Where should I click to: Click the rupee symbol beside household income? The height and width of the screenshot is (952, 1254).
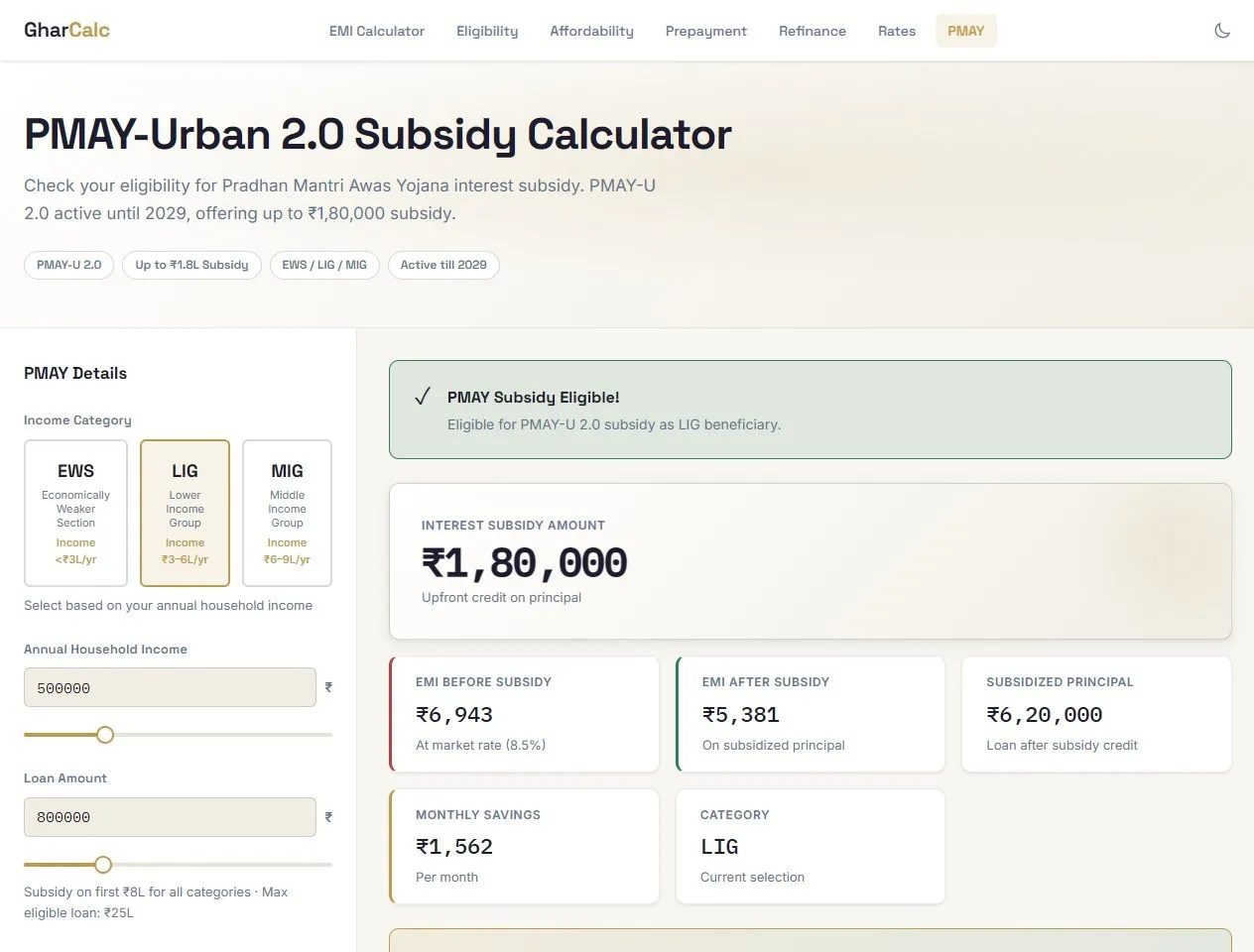(x=328, y=687)
